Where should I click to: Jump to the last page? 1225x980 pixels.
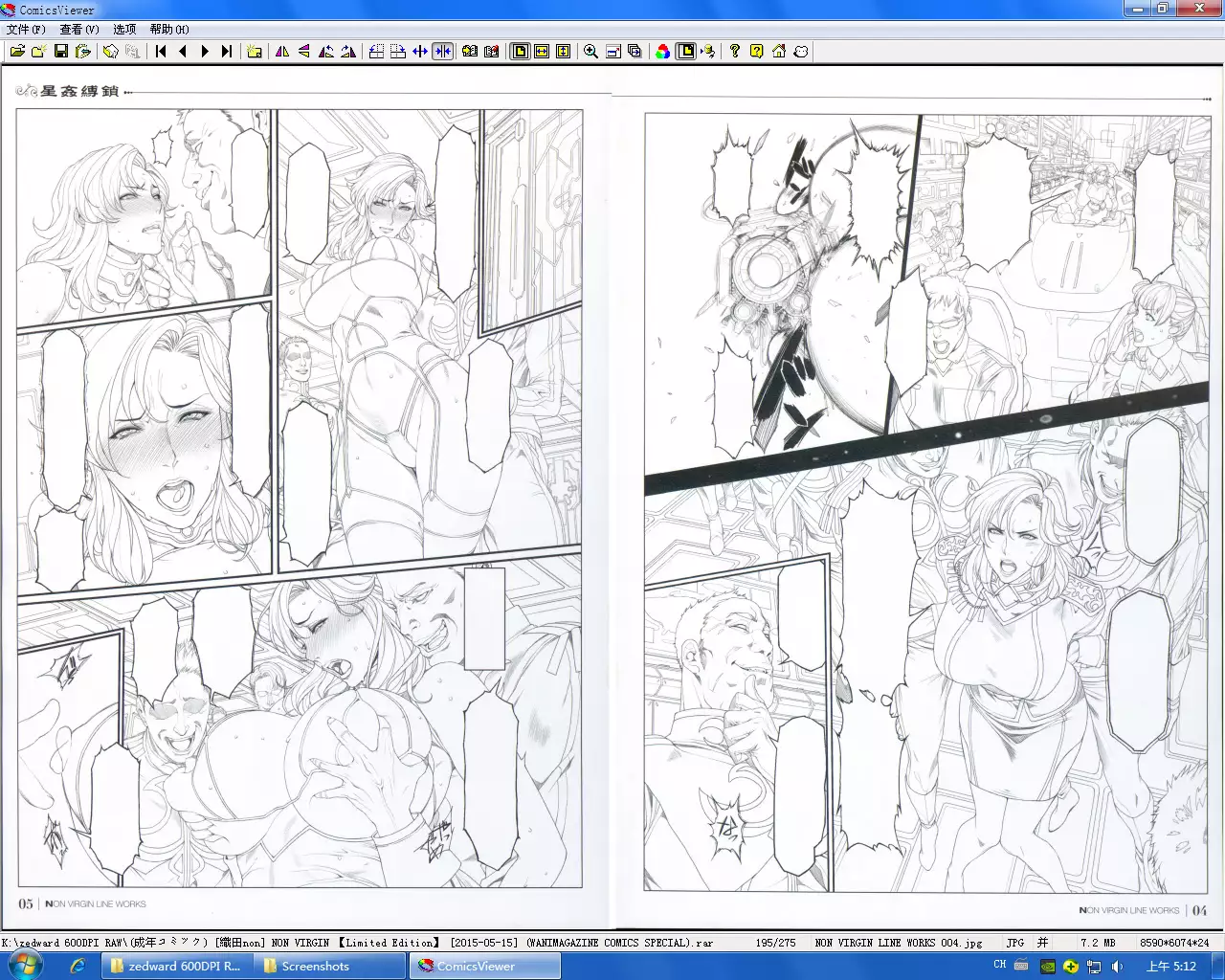[x=227, y=52]
